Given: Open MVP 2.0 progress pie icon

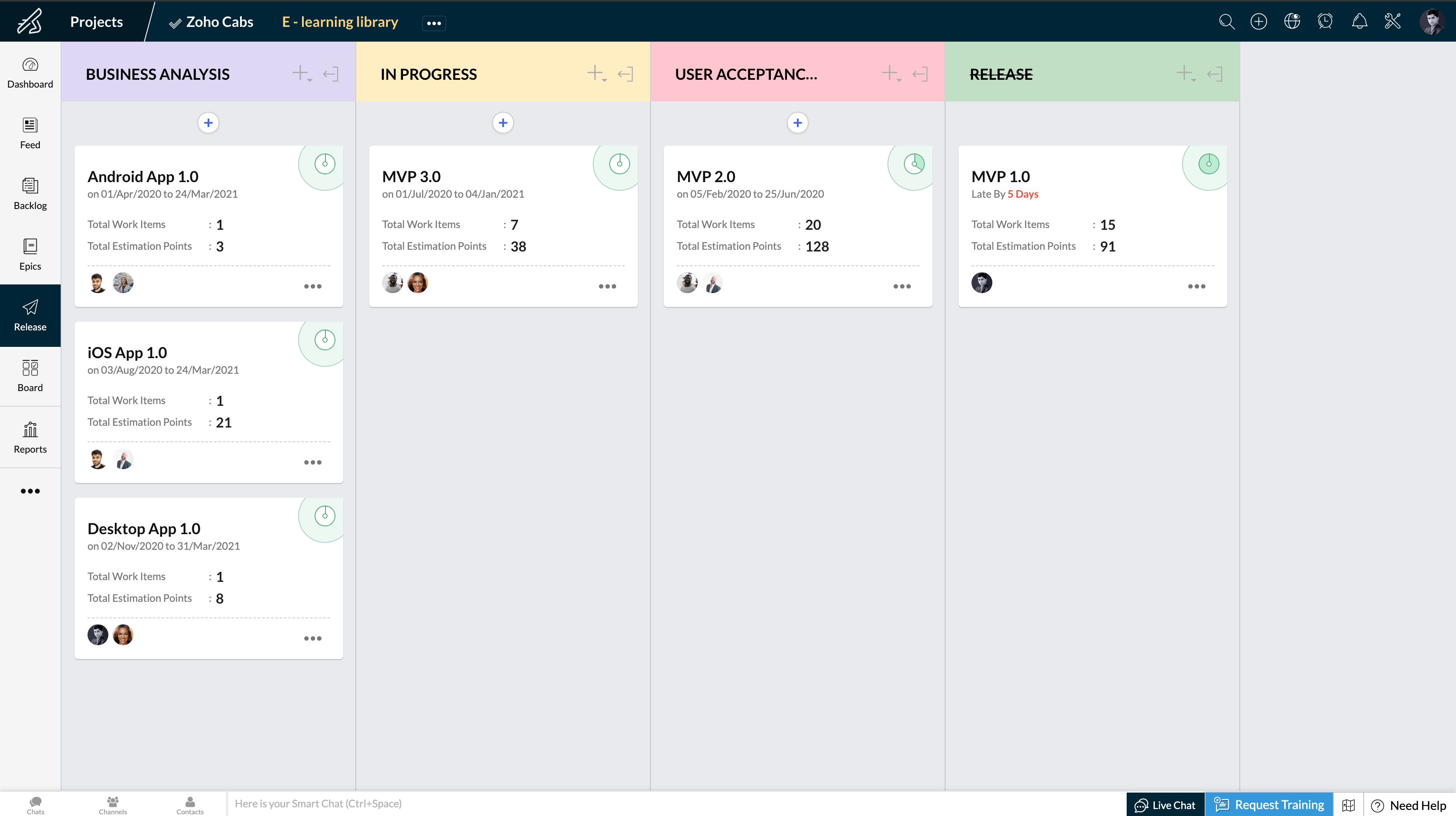Looking at the screenshot, I should pyautogui.click(x=914, y=164).
